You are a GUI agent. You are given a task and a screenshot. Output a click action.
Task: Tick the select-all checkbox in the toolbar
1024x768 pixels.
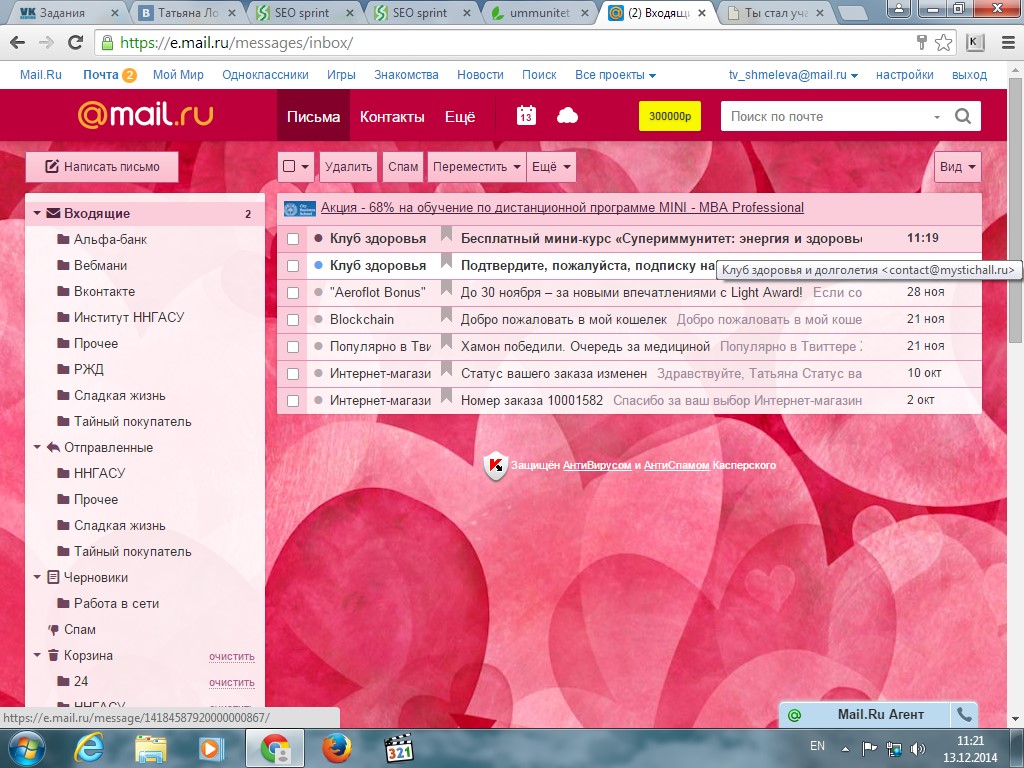click(289, 167)
